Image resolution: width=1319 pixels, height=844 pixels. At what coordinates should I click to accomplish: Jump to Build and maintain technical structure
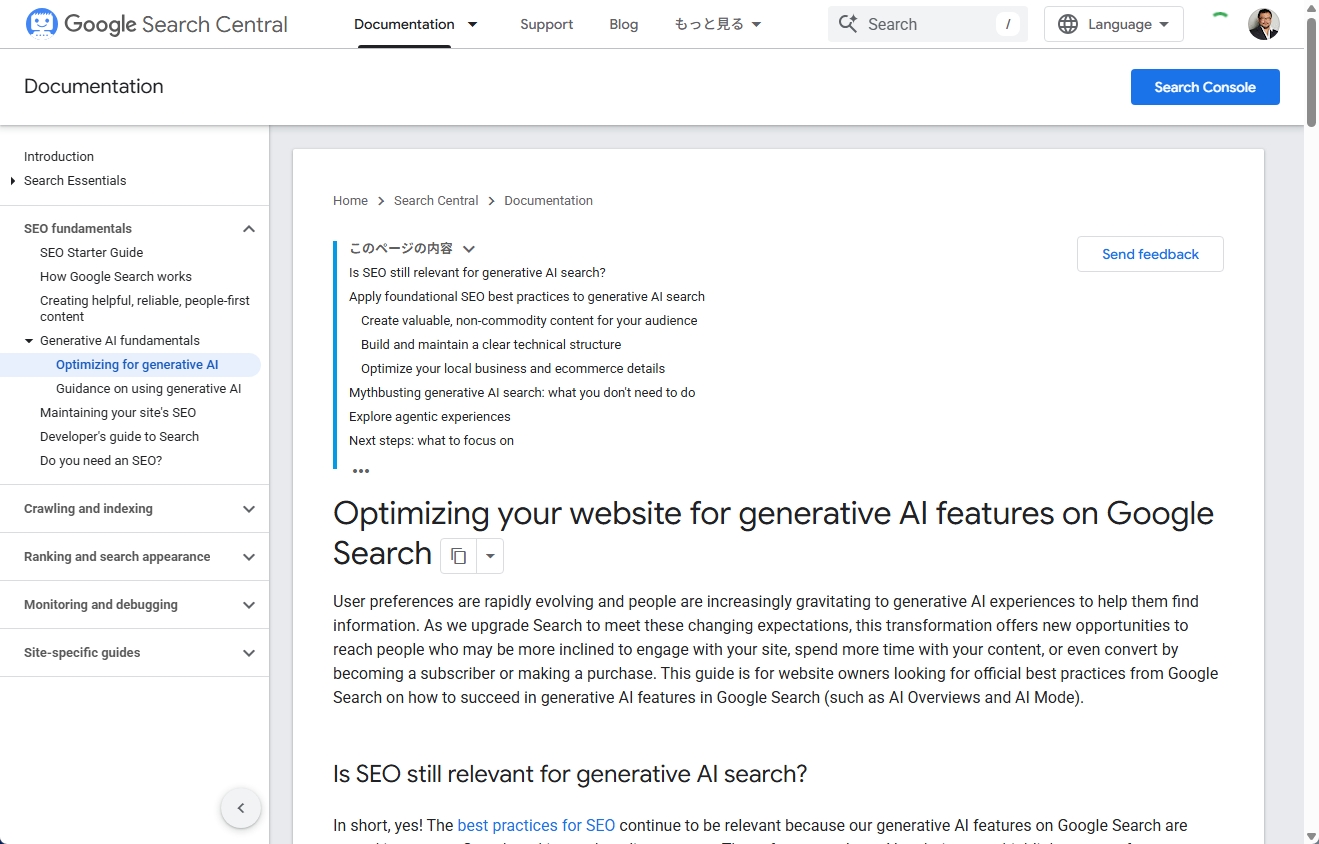491,345
